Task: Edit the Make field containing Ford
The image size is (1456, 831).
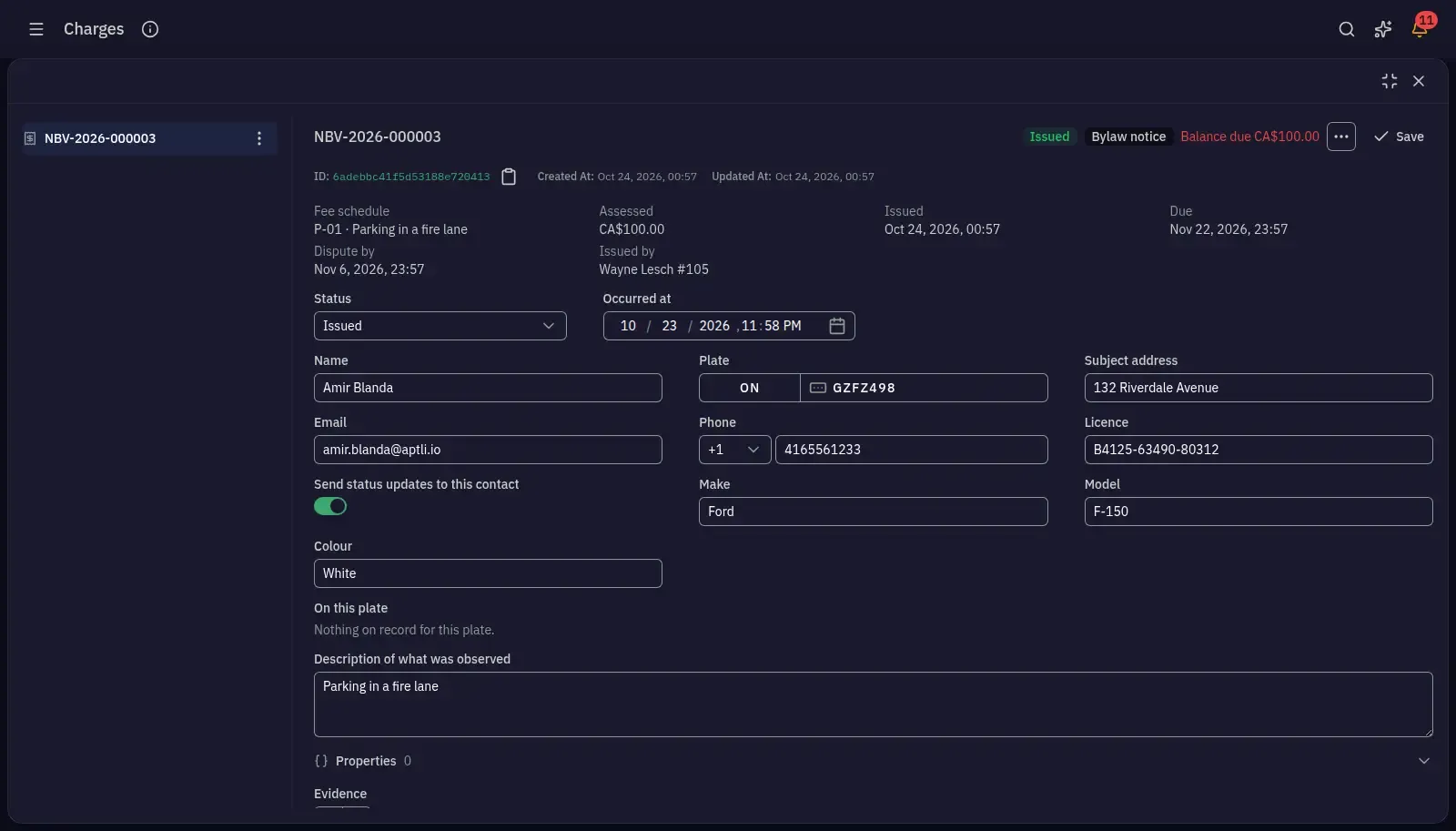Action: pos(874,512)
